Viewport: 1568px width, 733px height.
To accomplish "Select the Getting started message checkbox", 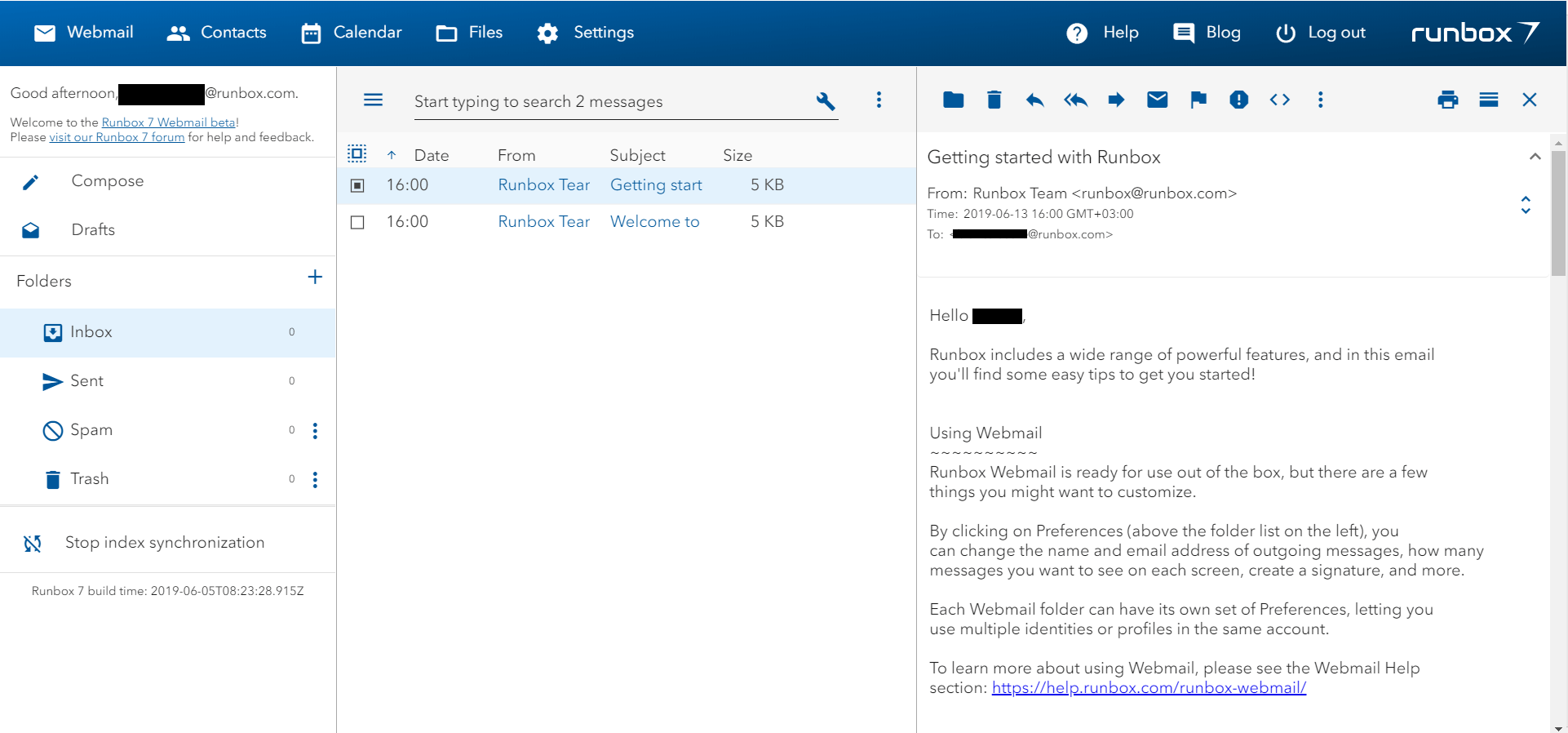I will click(357, 185).
